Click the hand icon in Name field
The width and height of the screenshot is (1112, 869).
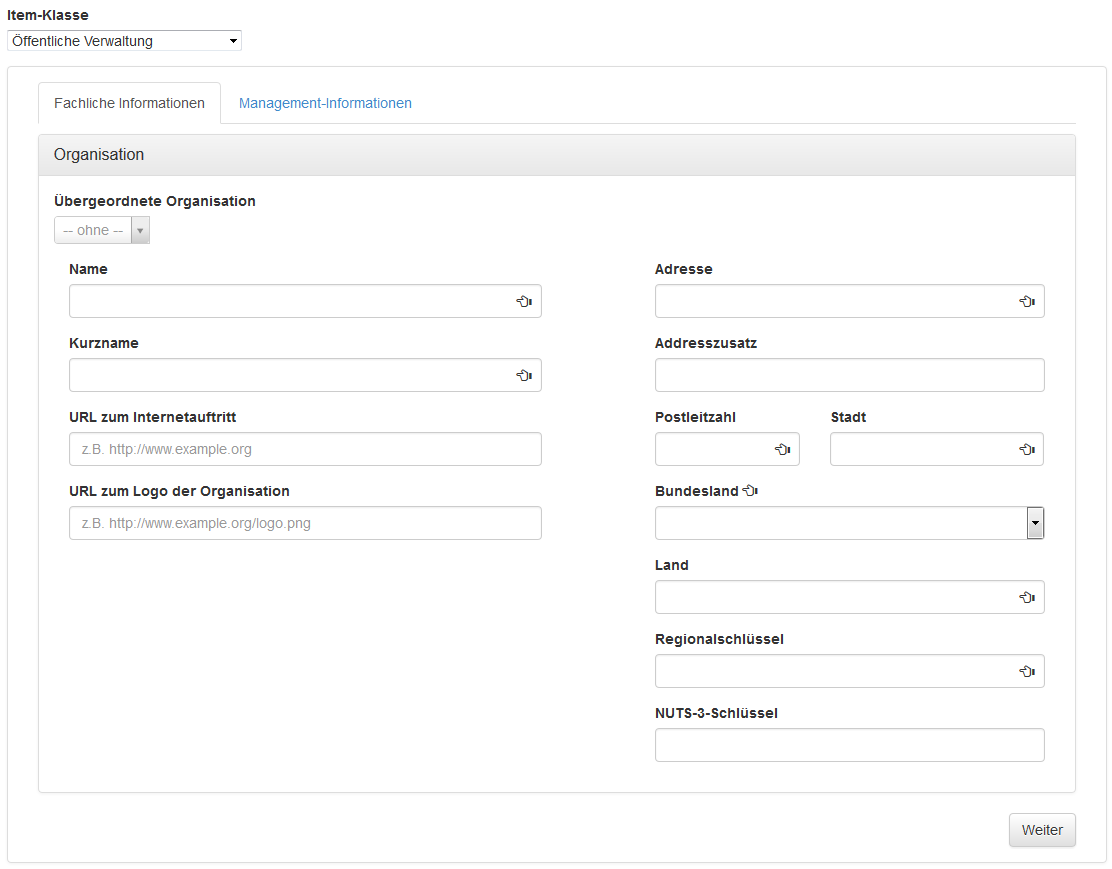tap(524, 301)
